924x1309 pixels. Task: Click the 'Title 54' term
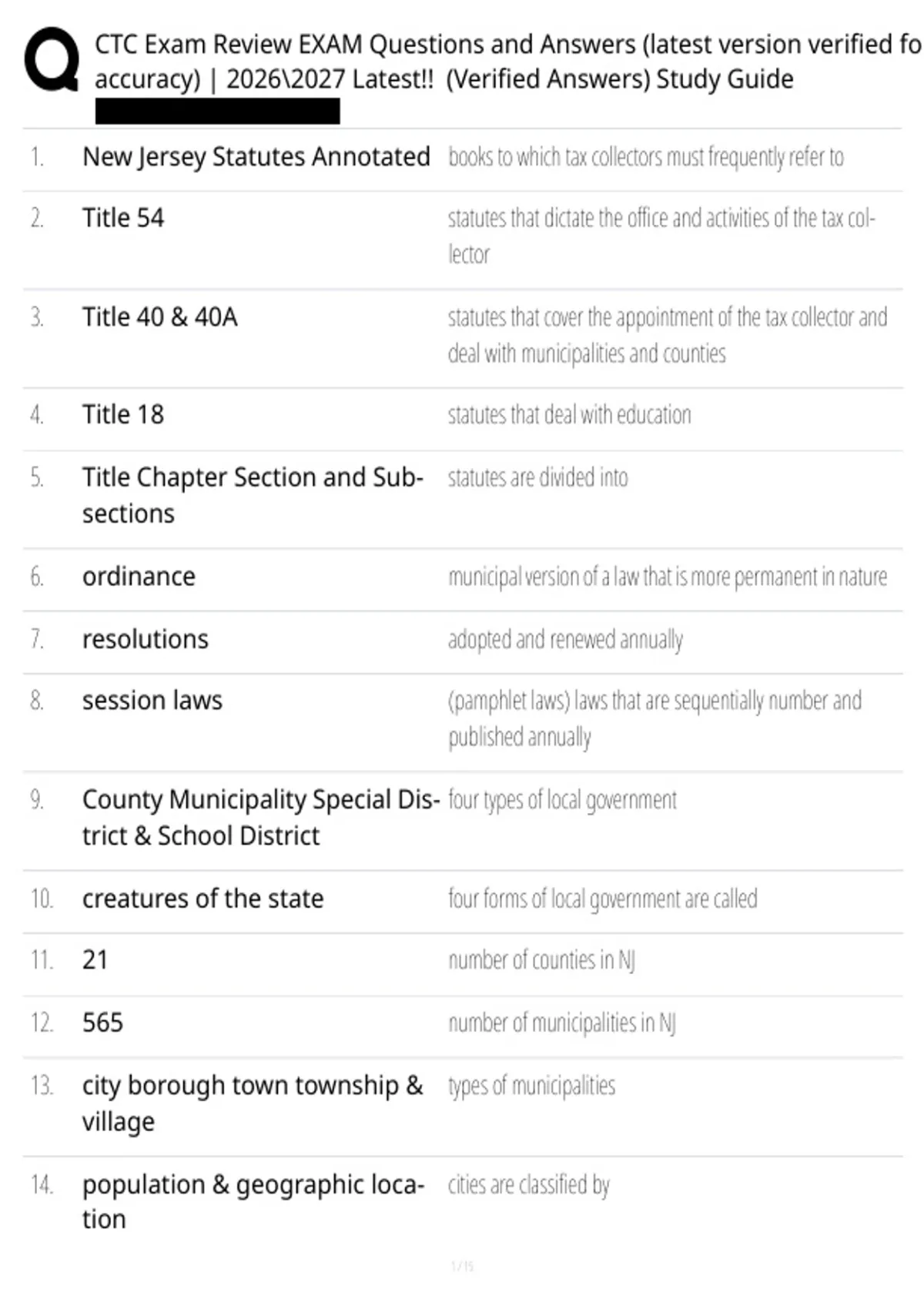coord(123,218)
